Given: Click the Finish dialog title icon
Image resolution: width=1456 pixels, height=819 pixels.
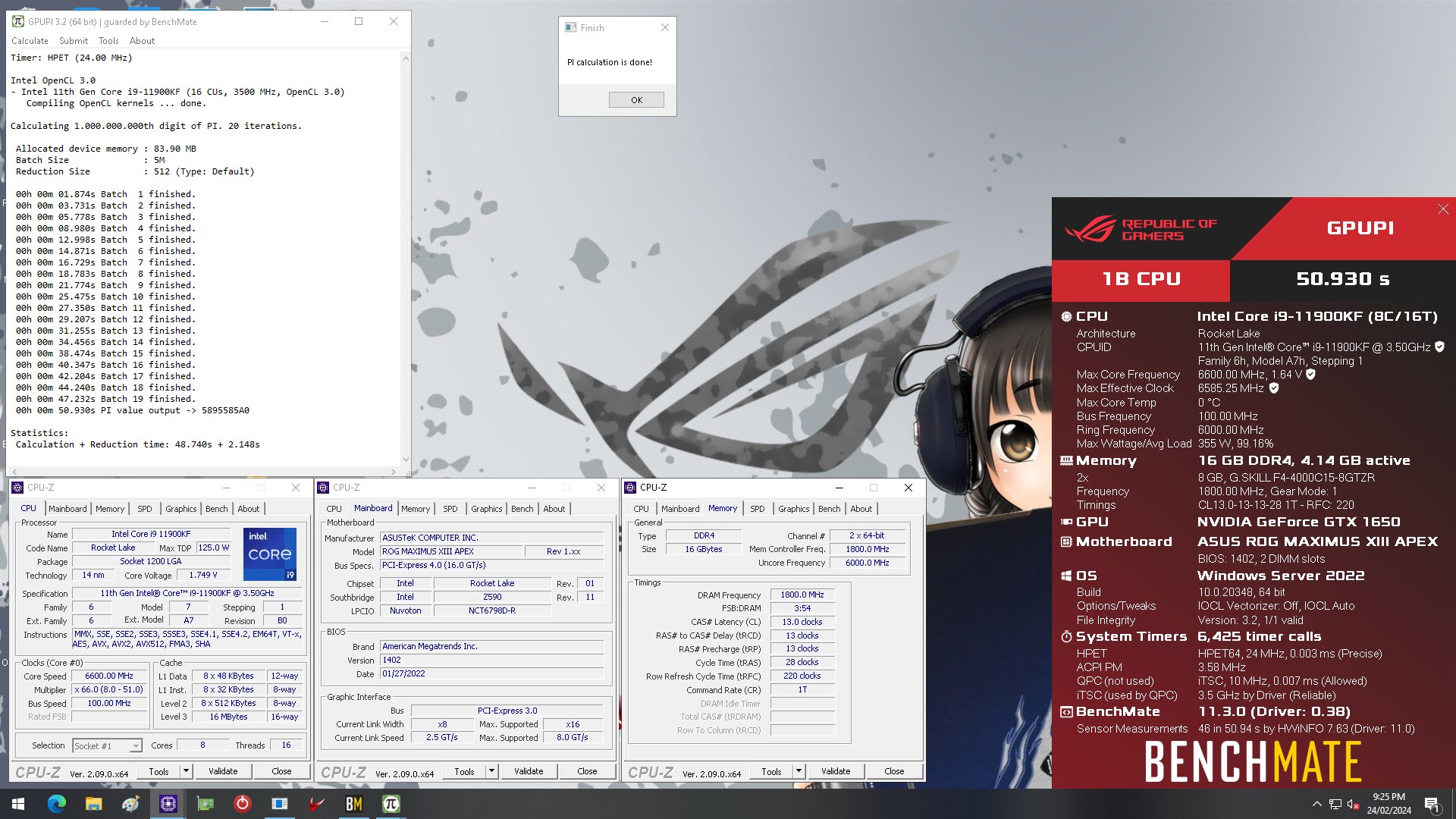Looking at the screenshot, I should [x=571, y=27].
